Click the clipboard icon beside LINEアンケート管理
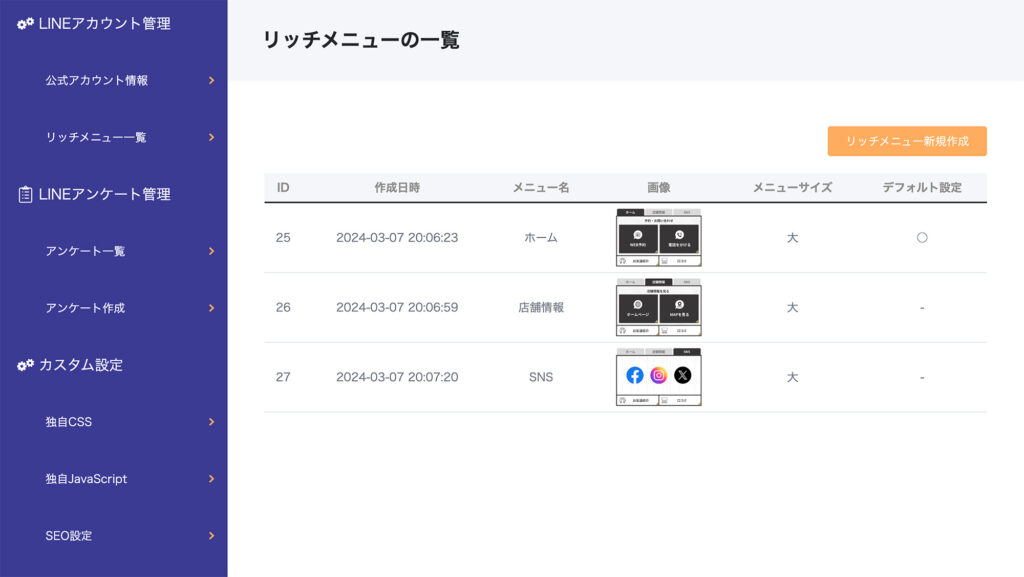 25,194
